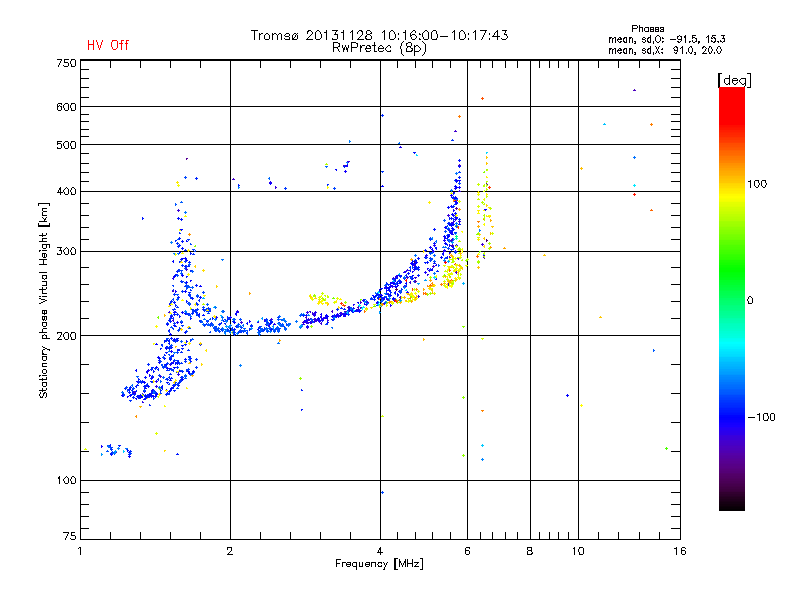Viewport: 800px width, 600px height.
Task: Click x-axis tick label 4
Action: pyautogui.click(x=380, y=551)
